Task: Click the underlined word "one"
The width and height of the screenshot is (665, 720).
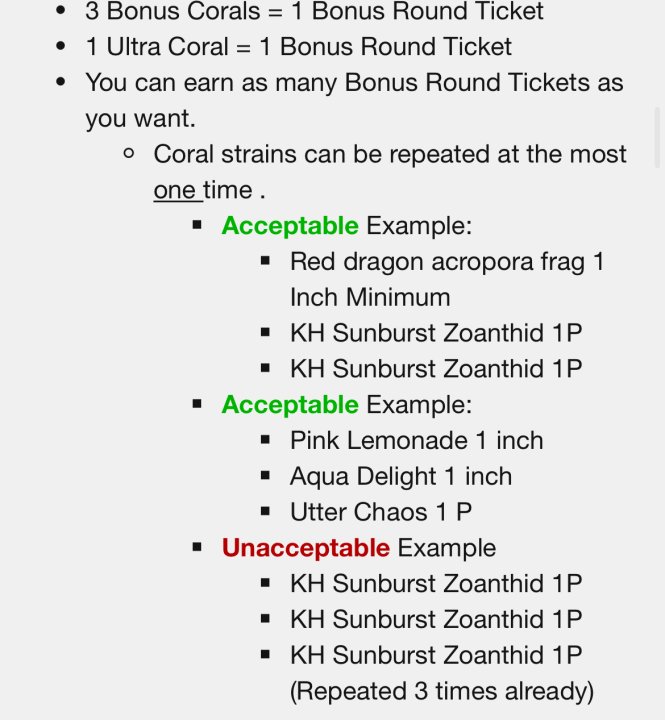Action: [175, 190]
